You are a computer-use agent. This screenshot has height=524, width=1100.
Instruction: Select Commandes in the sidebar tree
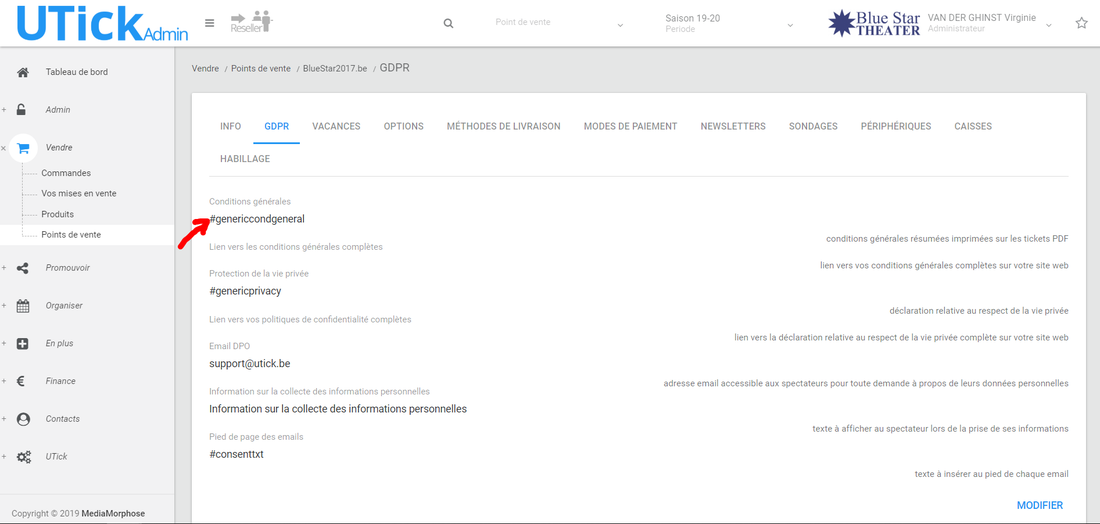click(x=66, y=173)
